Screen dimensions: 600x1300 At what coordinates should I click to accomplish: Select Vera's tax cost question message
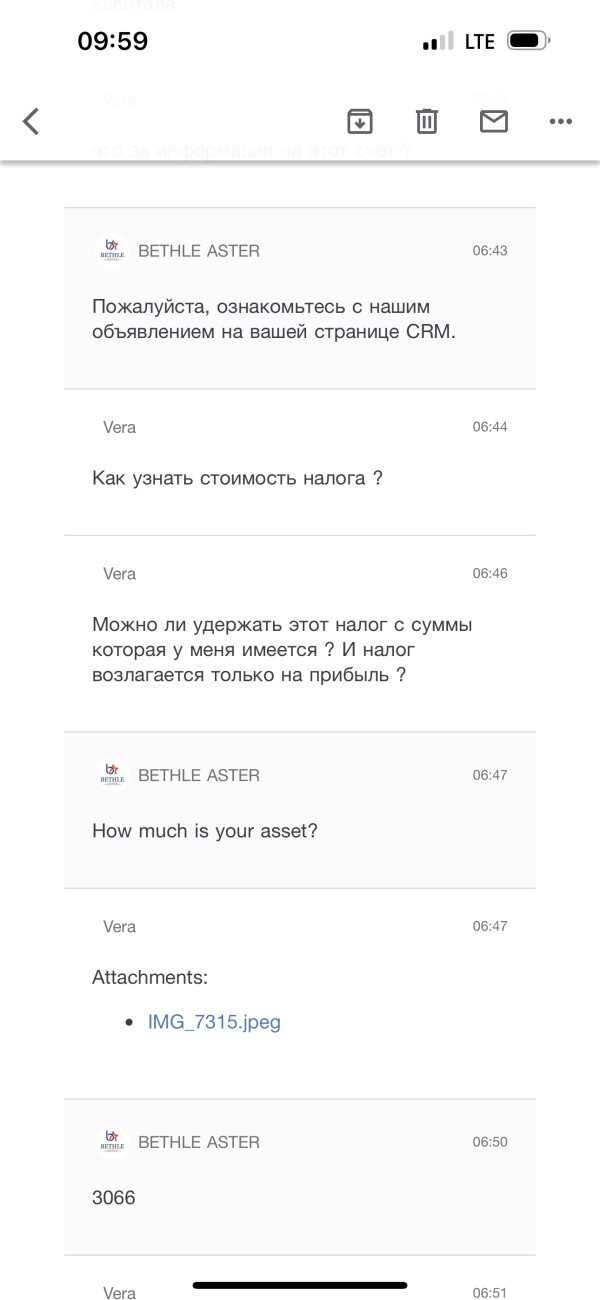coord(238,478)
